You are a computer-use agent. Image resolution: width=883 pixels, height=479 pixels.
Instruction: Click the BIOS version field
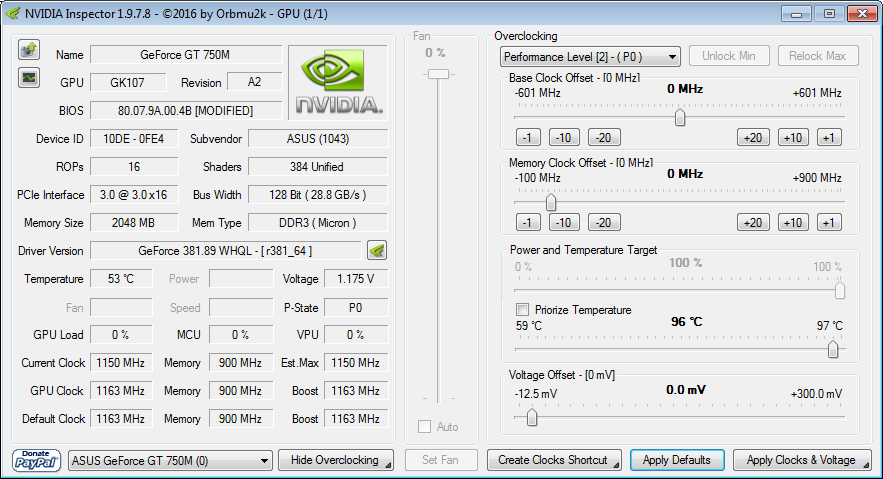point(185,110)
